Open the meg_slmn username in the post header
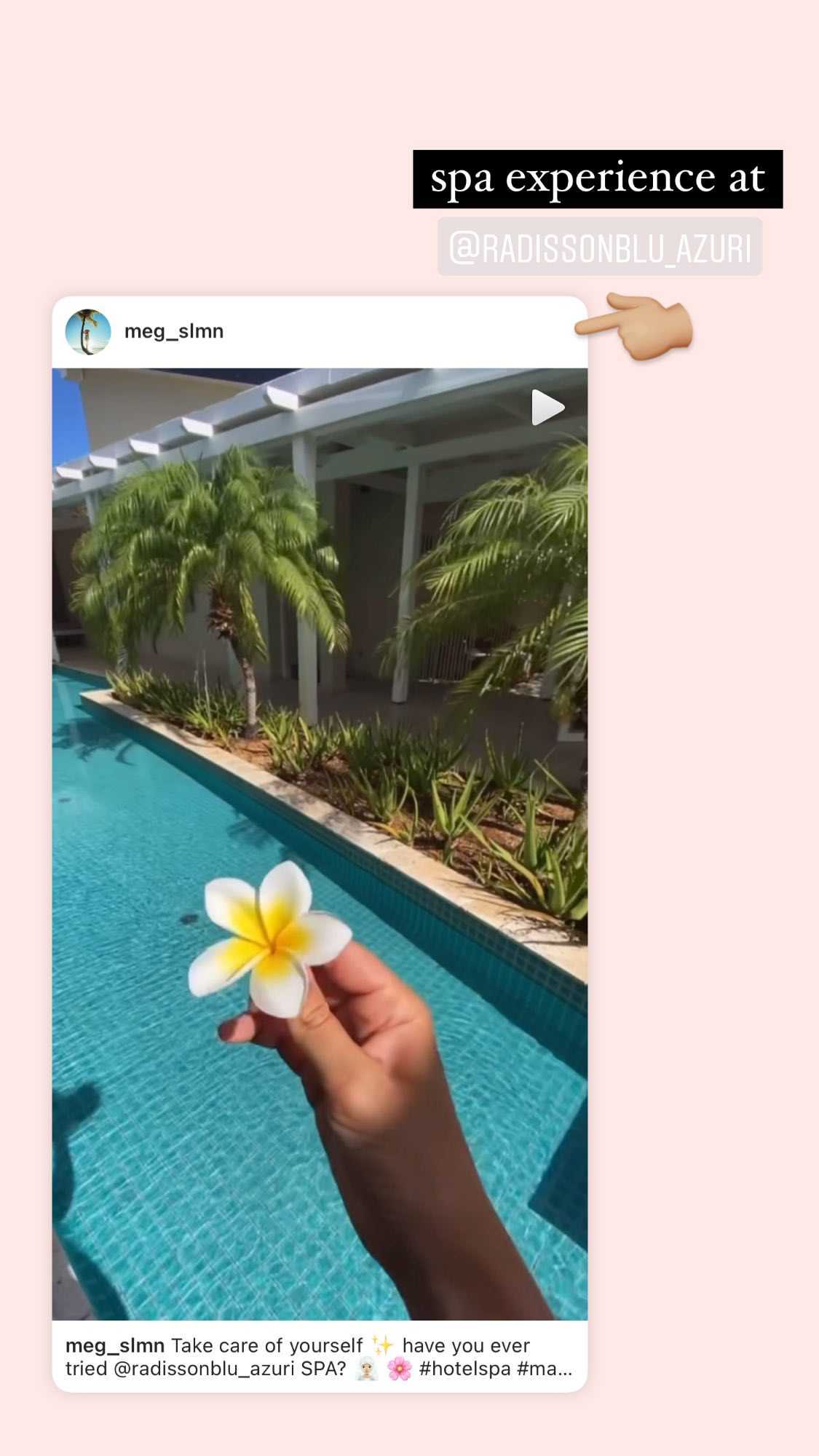 (174, 331)
